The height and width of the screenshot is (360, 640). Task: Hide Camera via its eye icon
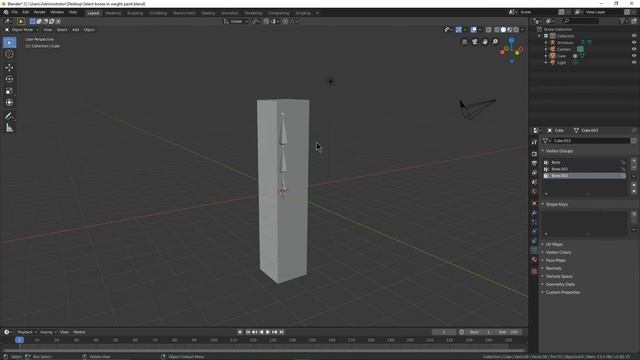pyautogui.click(x=634, y=49)
